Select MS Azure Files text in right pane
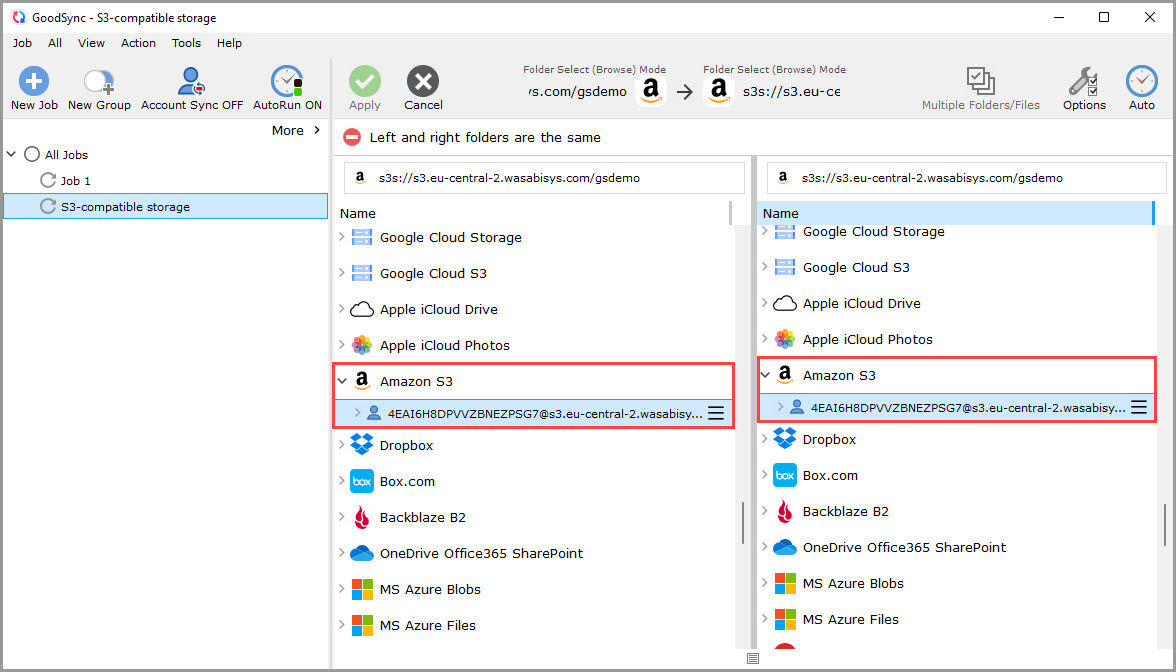Viewport: 1176px width, 672px height. pyautogui.click(x=850, y=620)
